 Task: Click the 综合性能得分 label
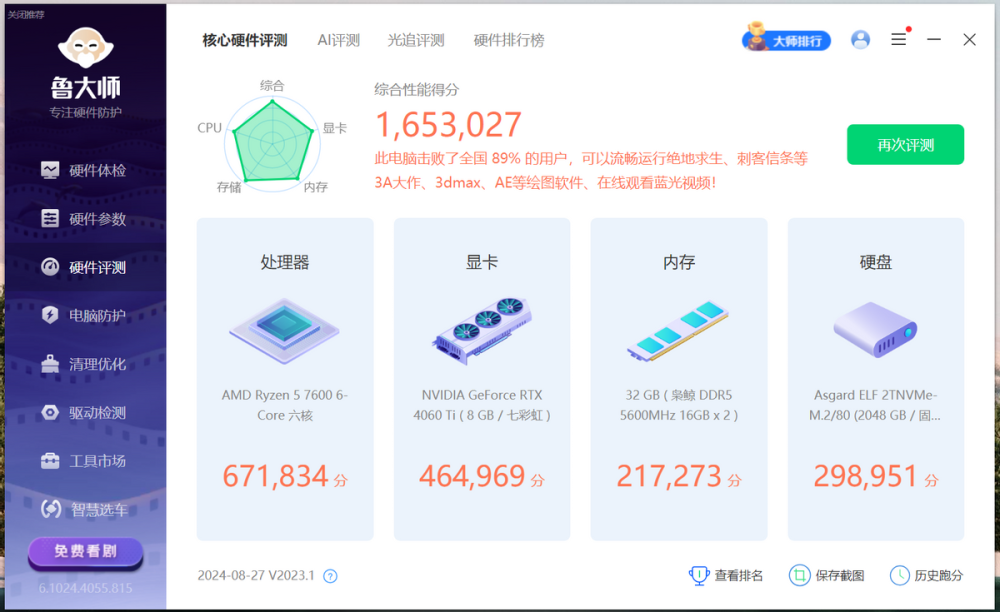pos(416,90)
